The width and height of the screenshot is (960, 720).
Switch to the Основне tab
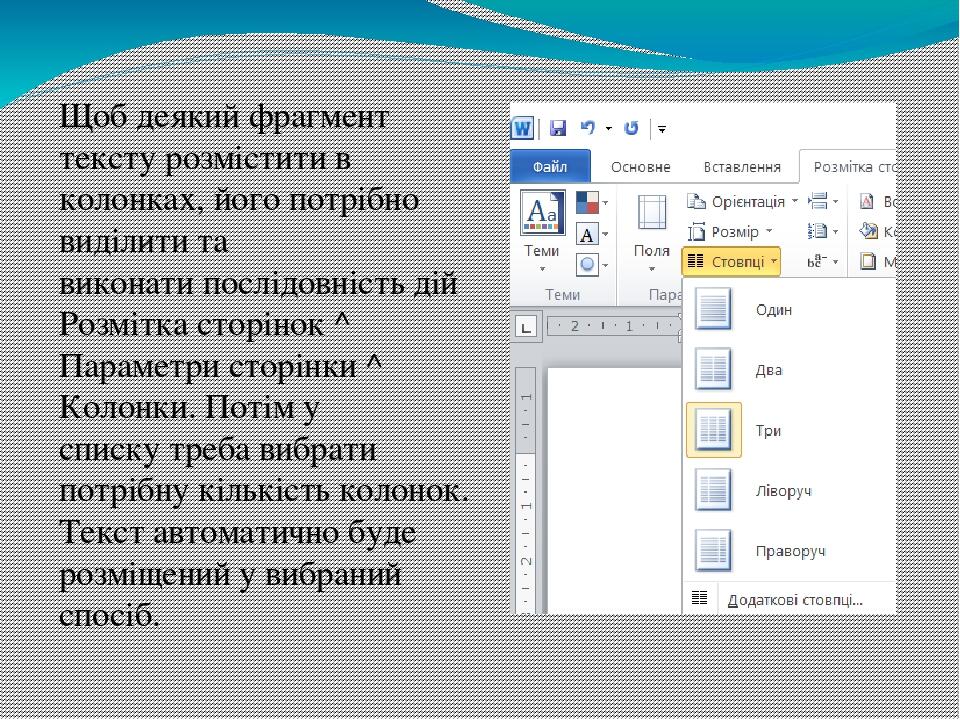(640, 167)
